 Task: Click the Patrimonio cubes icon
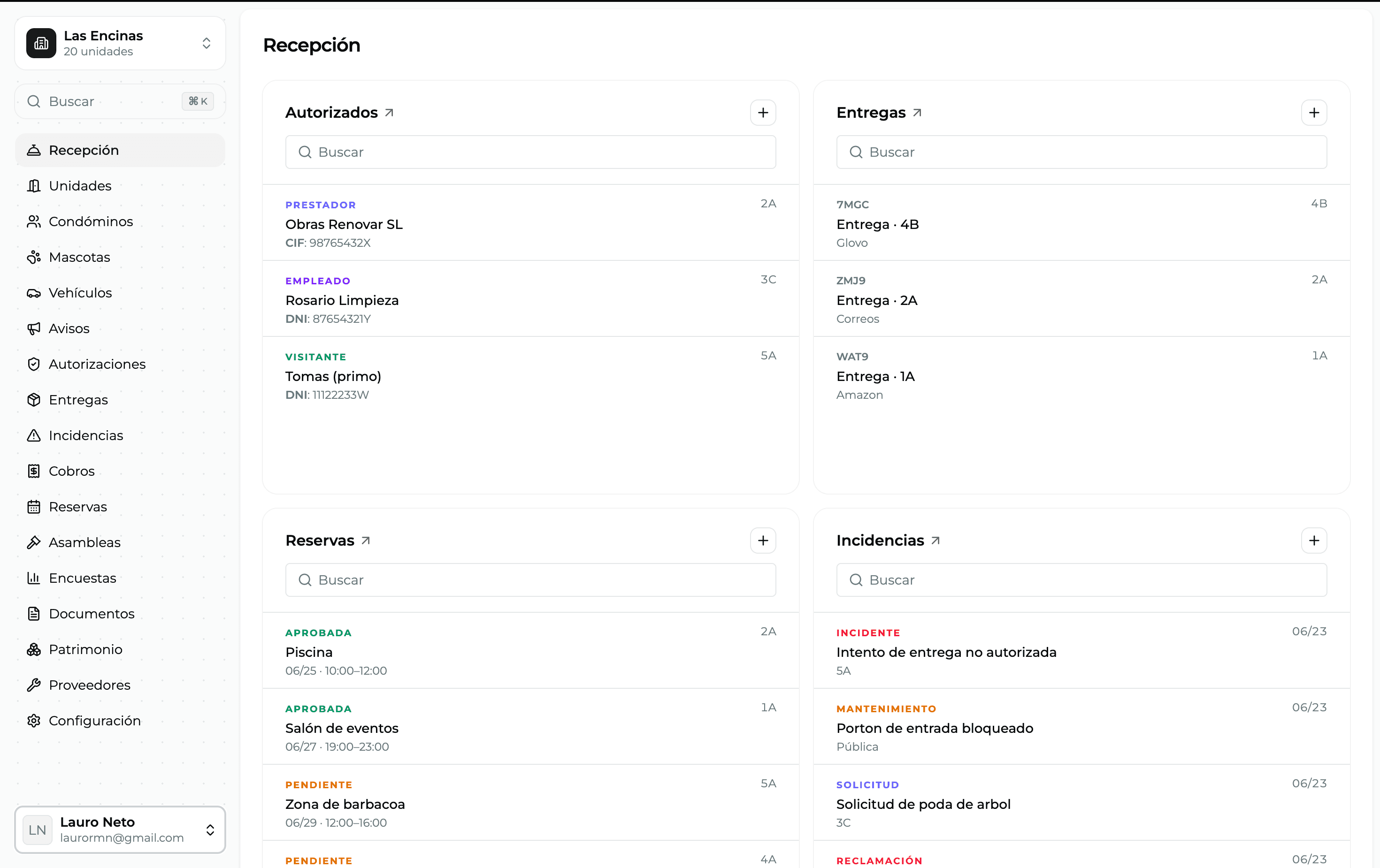(x=34, y=649)
